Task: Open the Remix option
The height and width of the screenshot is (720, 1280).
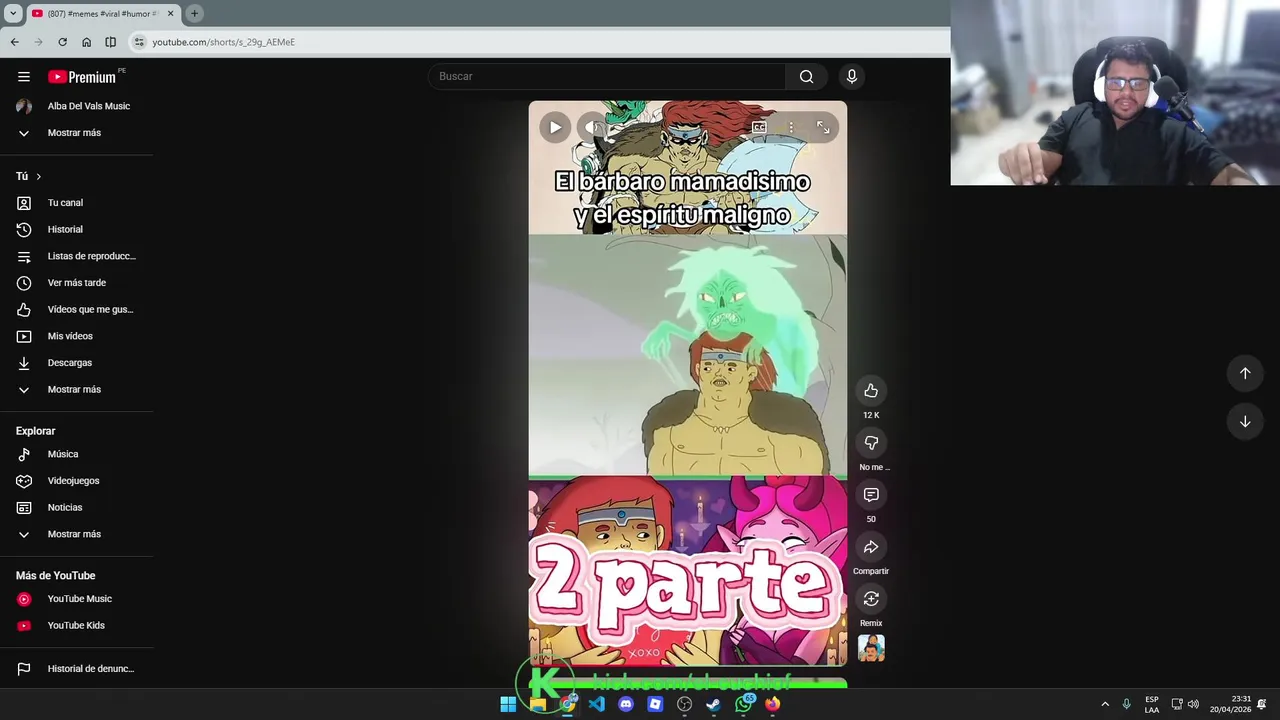Action: (871, 599)
